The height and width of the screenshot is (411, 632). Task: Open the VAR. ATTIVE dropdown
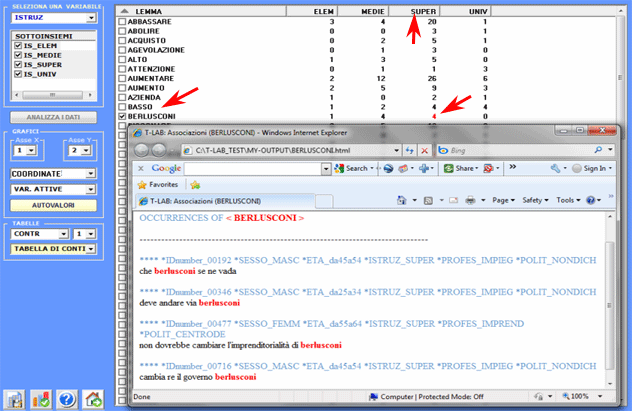[91, 189]
